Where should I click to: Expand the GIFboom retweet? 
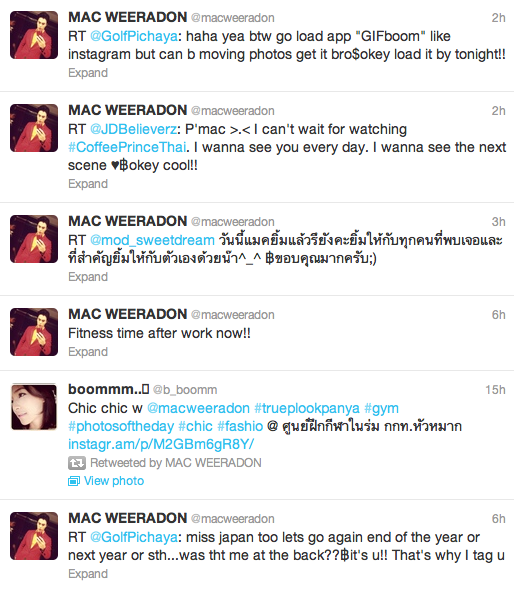(x=88, y=73)
